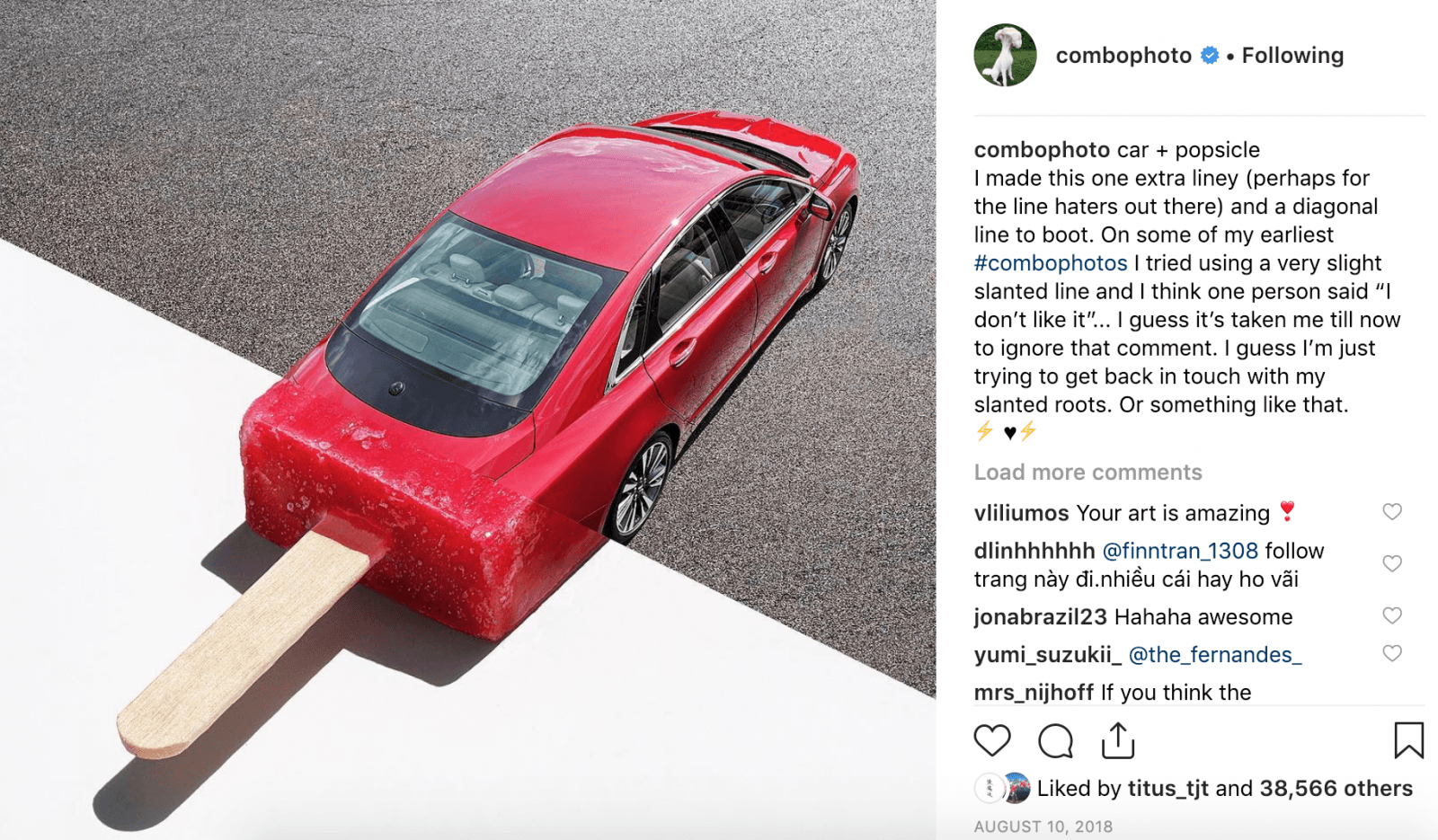Open the comment speech bubble icon
This screenshot has height=840, width=1438.
pyautogui.click(x=1055, y=741)
